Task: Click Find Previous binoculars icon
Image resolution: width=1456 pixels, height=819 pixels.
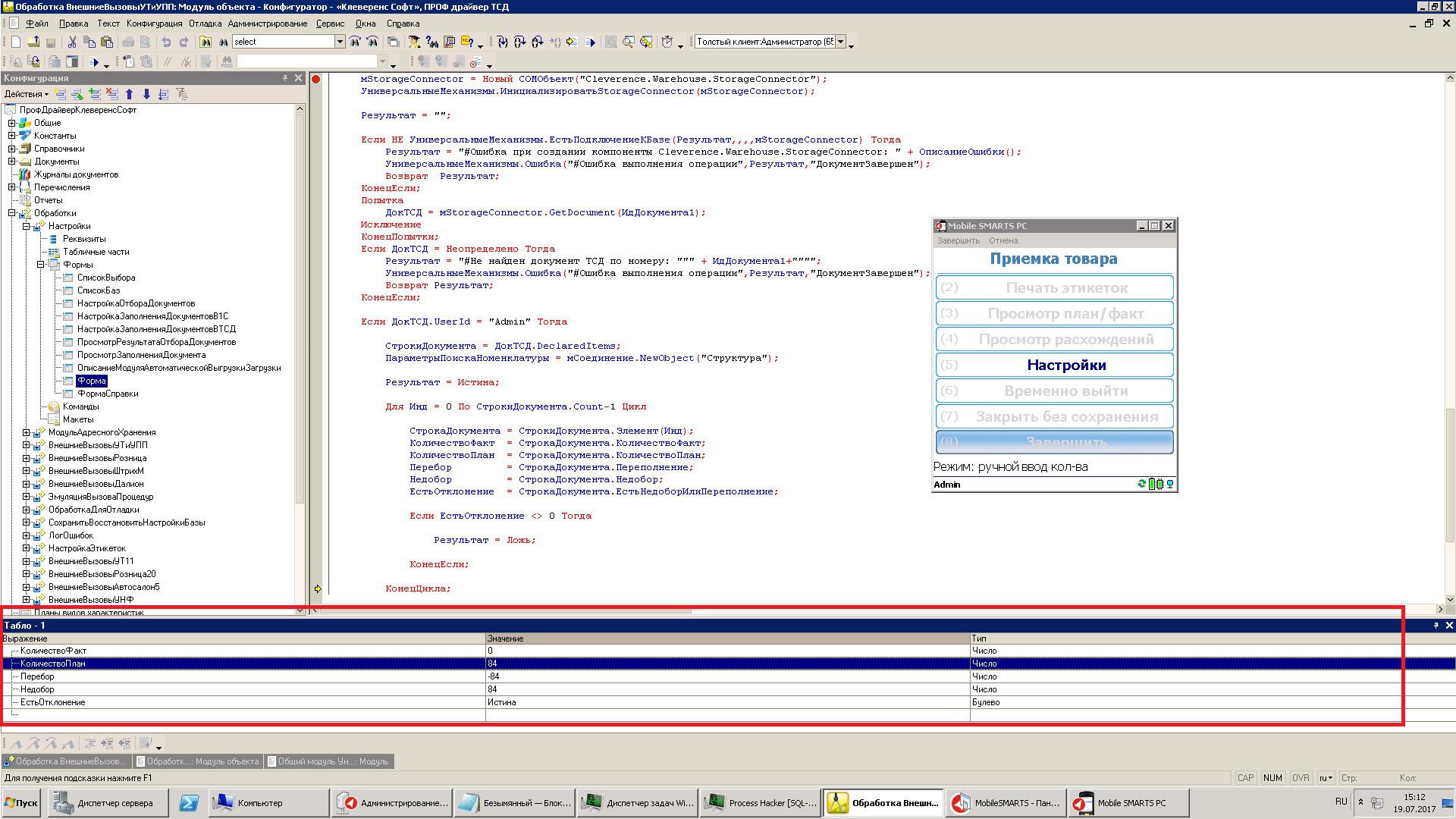Action: pyautogui.click(x=372, y=42)
